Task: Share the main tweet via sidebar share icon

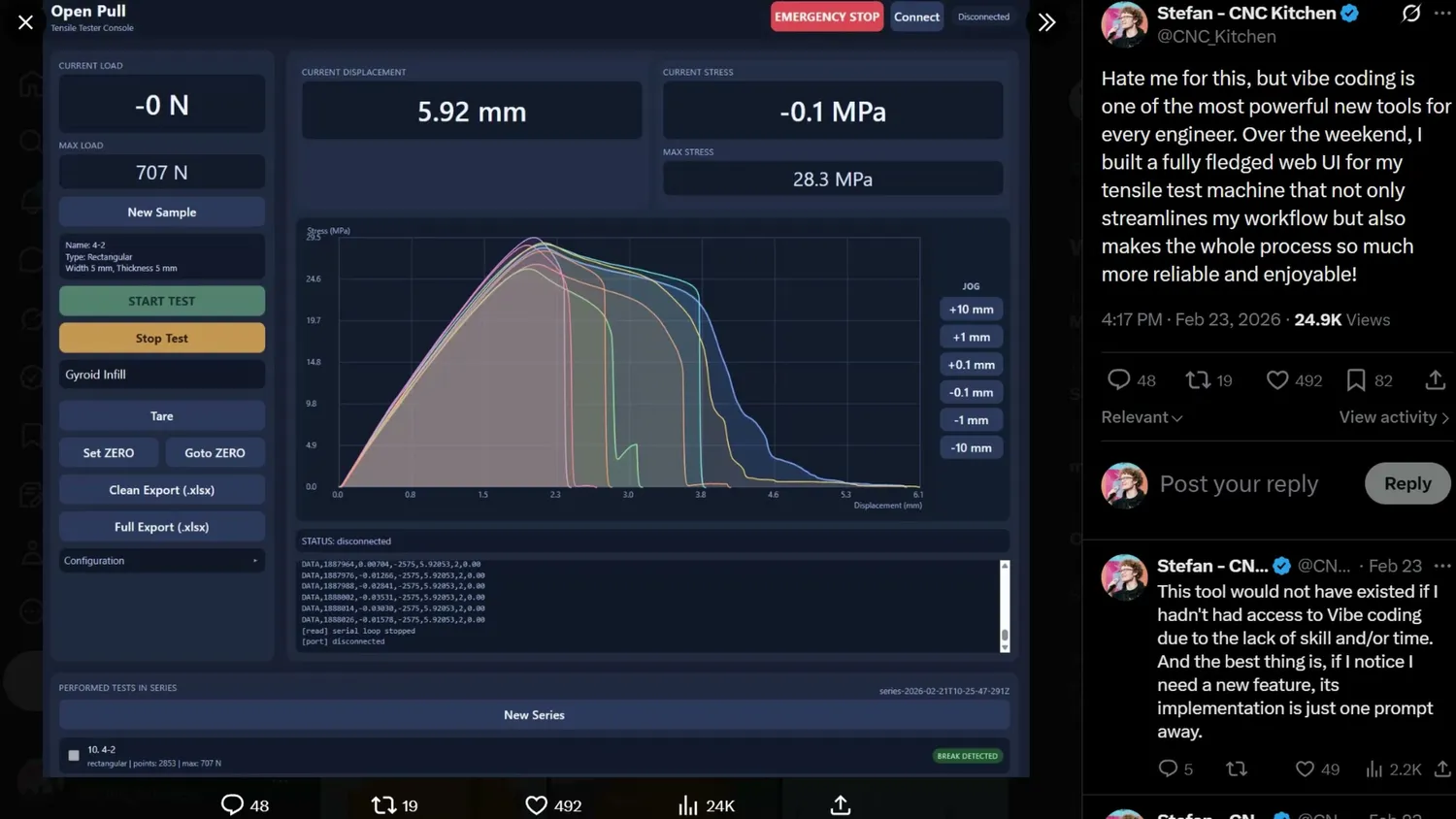Action: pyautogui.click(x=1436, y=380)
